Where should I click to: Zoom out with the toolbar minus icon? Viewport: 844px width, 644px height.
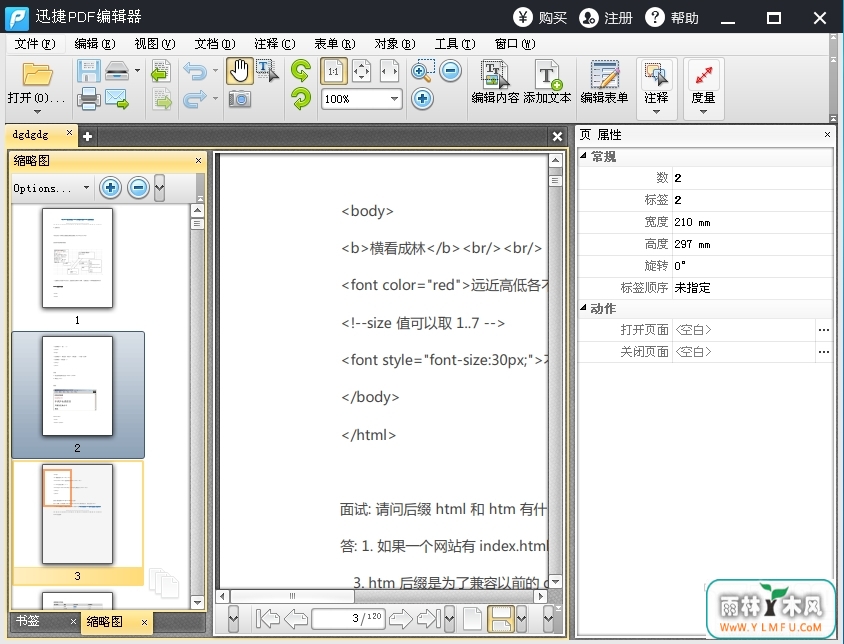[451, 71]
